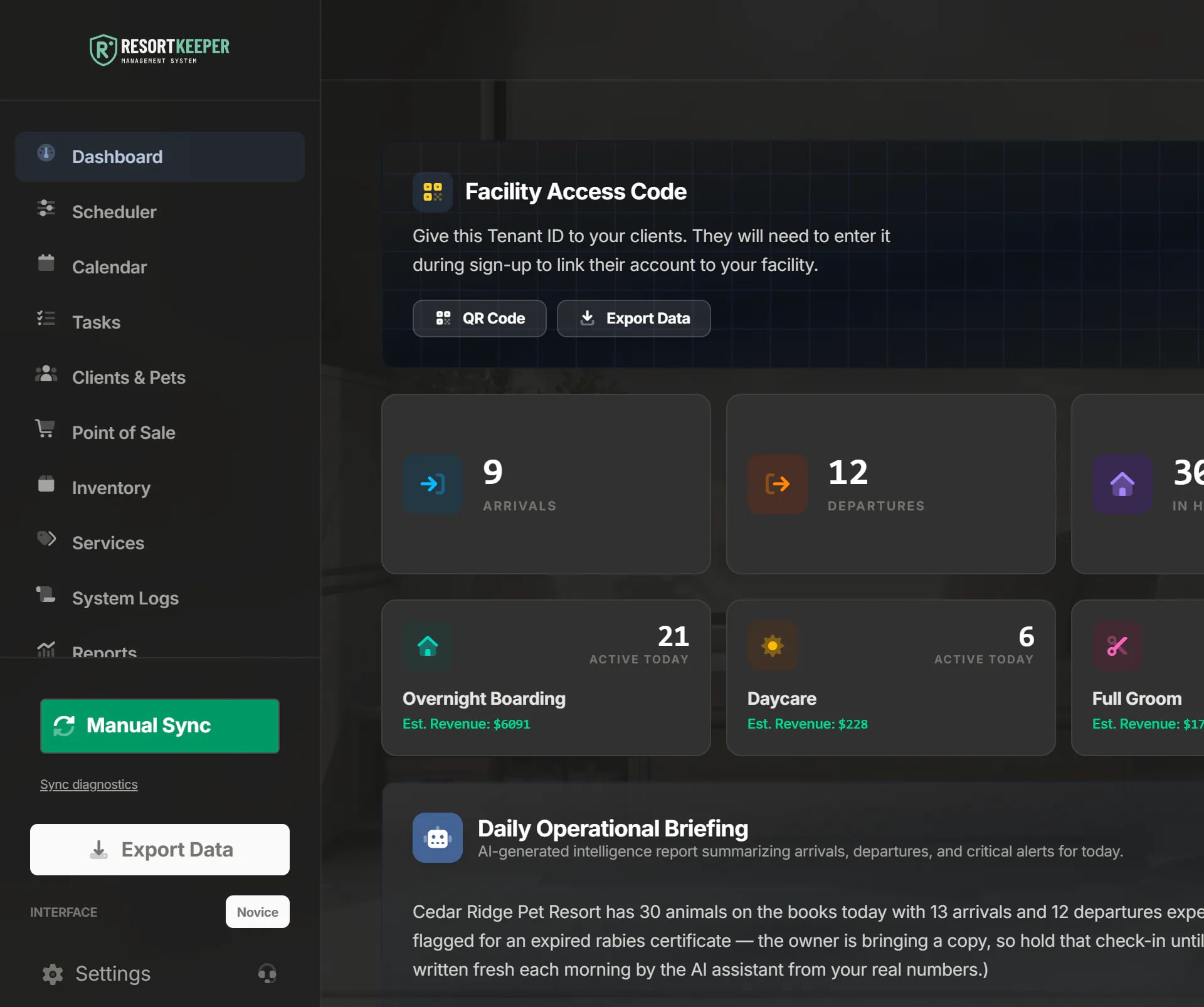
Task: Click the headset support icon
Action: [x=267, y=973]
